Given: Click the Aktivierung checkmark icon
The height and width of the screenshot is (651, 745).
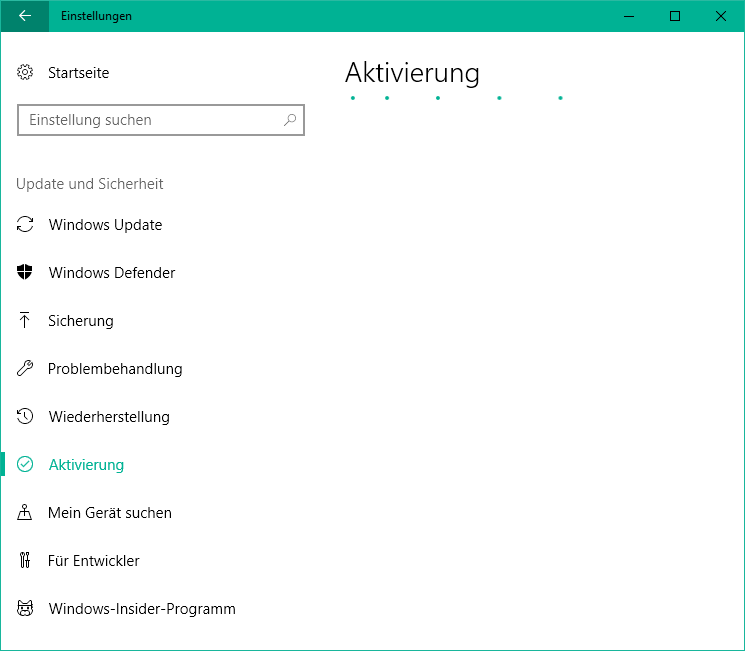Looking at the screenshot, I should (25, 464).
